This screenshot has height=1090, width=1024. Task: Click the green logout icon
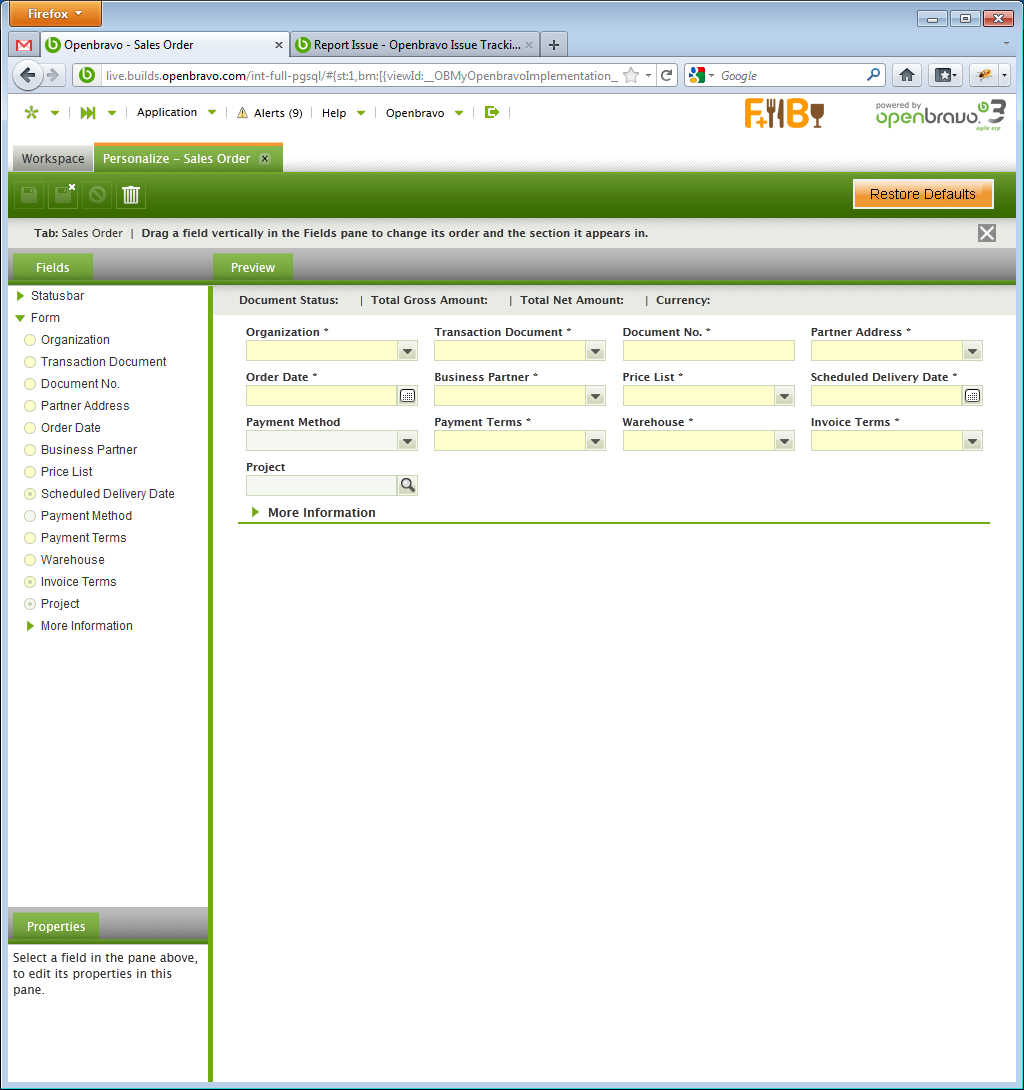(491, 113)
